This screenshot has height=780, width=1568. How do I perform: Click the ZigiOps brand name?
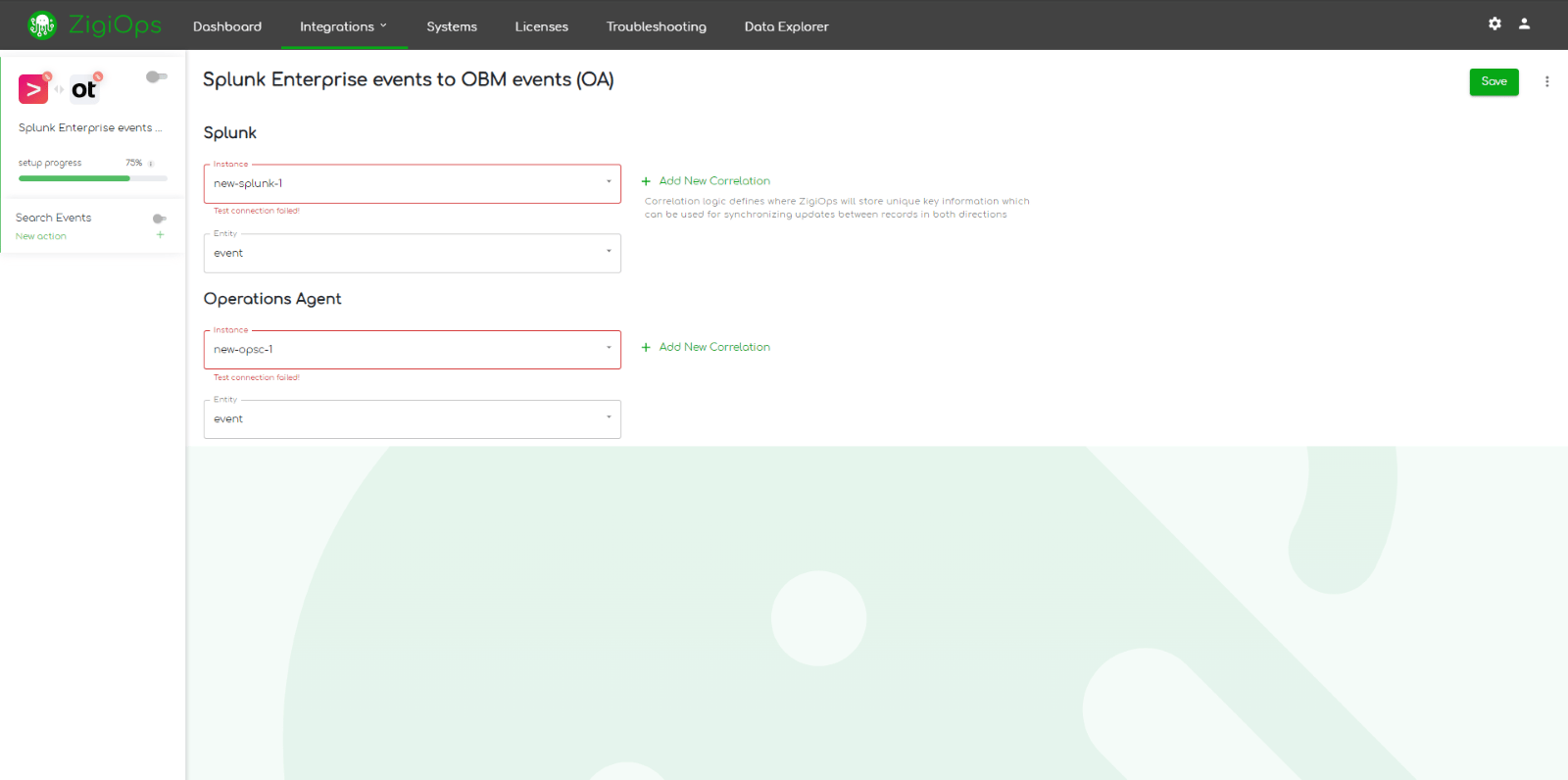[115, 25]
